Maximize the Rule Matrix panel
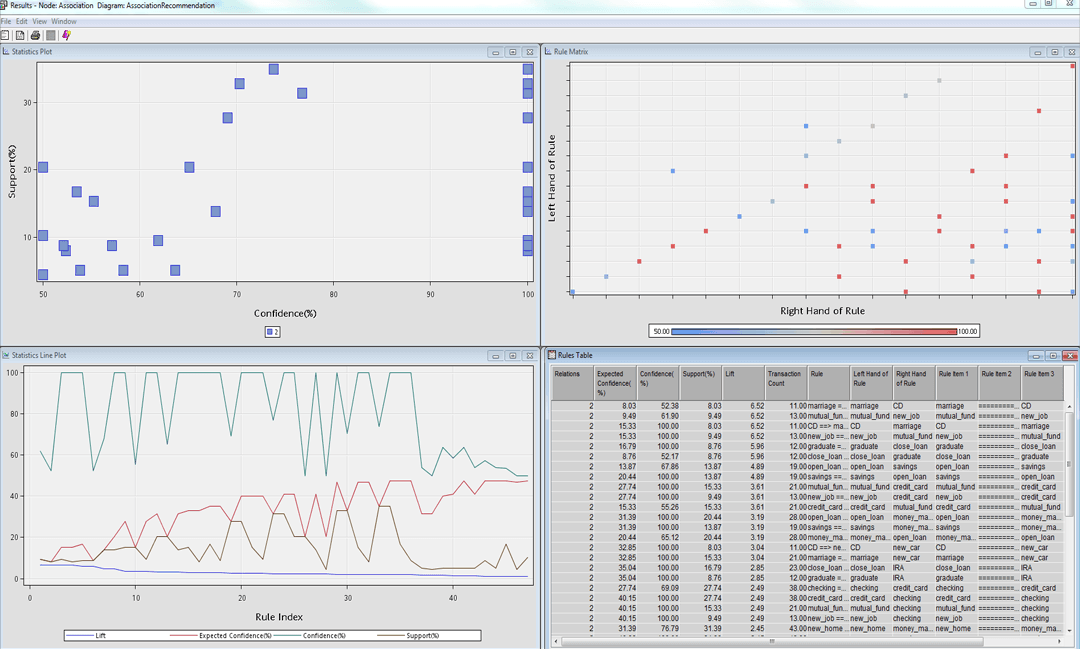The width and height of the screenshot is (1080, 649). (1055, 52)
